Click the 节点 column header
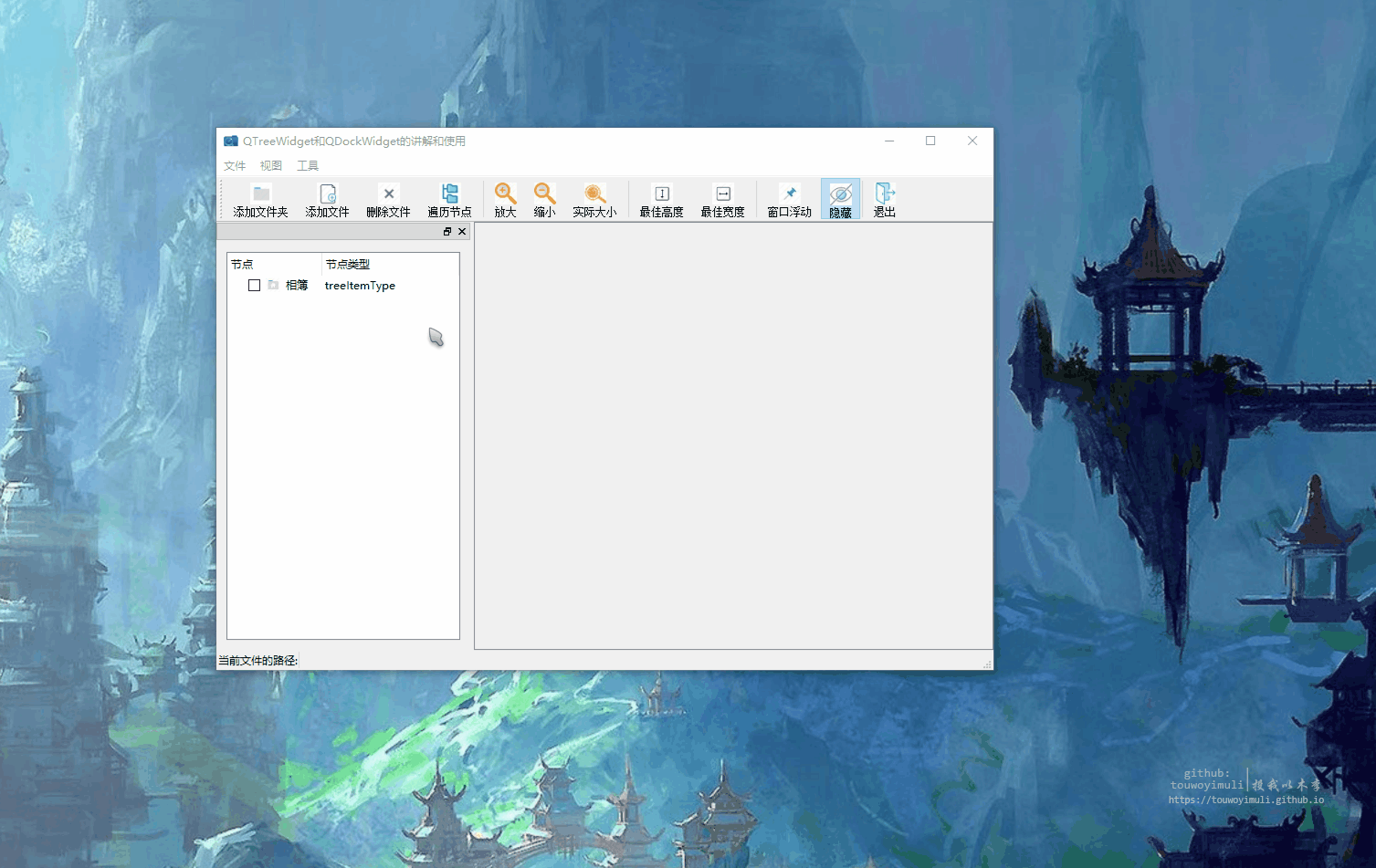This screenshot has height=868, width=1376. pyautogui.click(x=275, y=264)
